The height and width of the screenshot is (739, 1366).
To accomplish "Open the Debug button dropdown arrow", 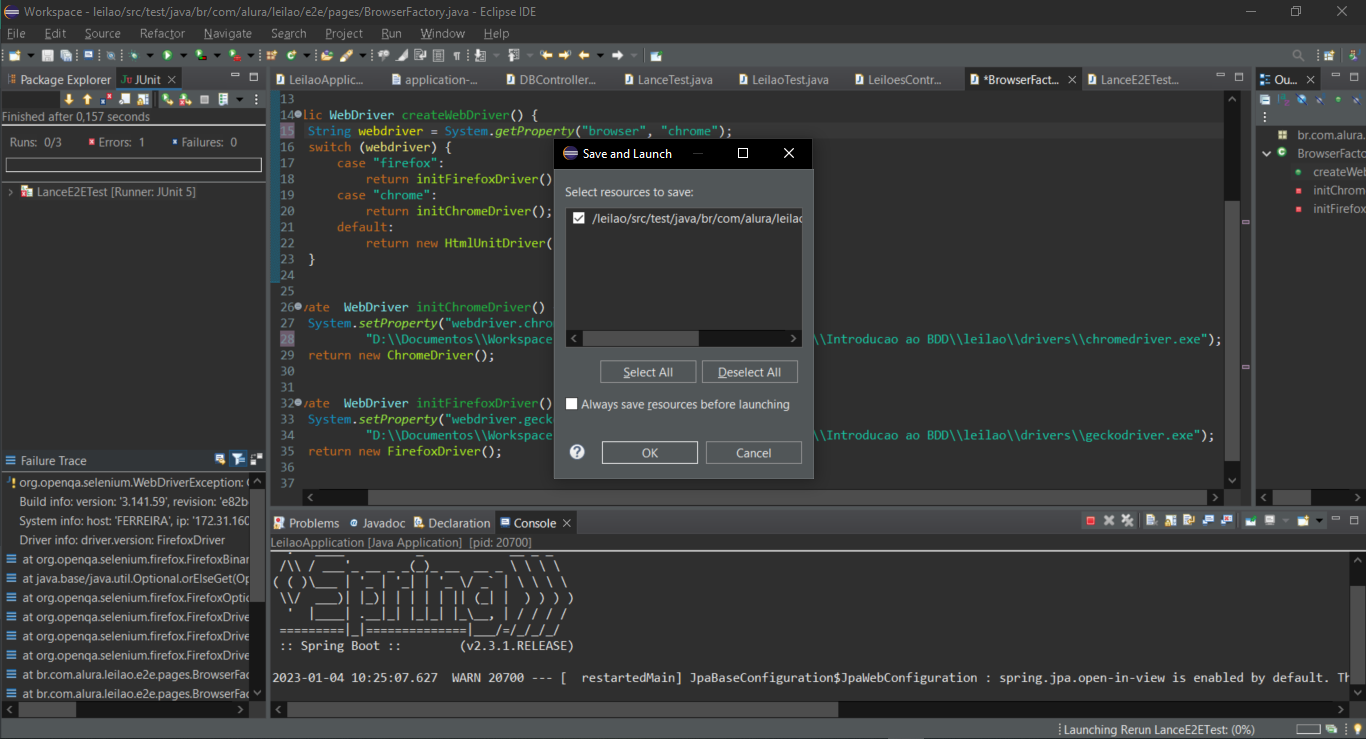I will point(150,55).
